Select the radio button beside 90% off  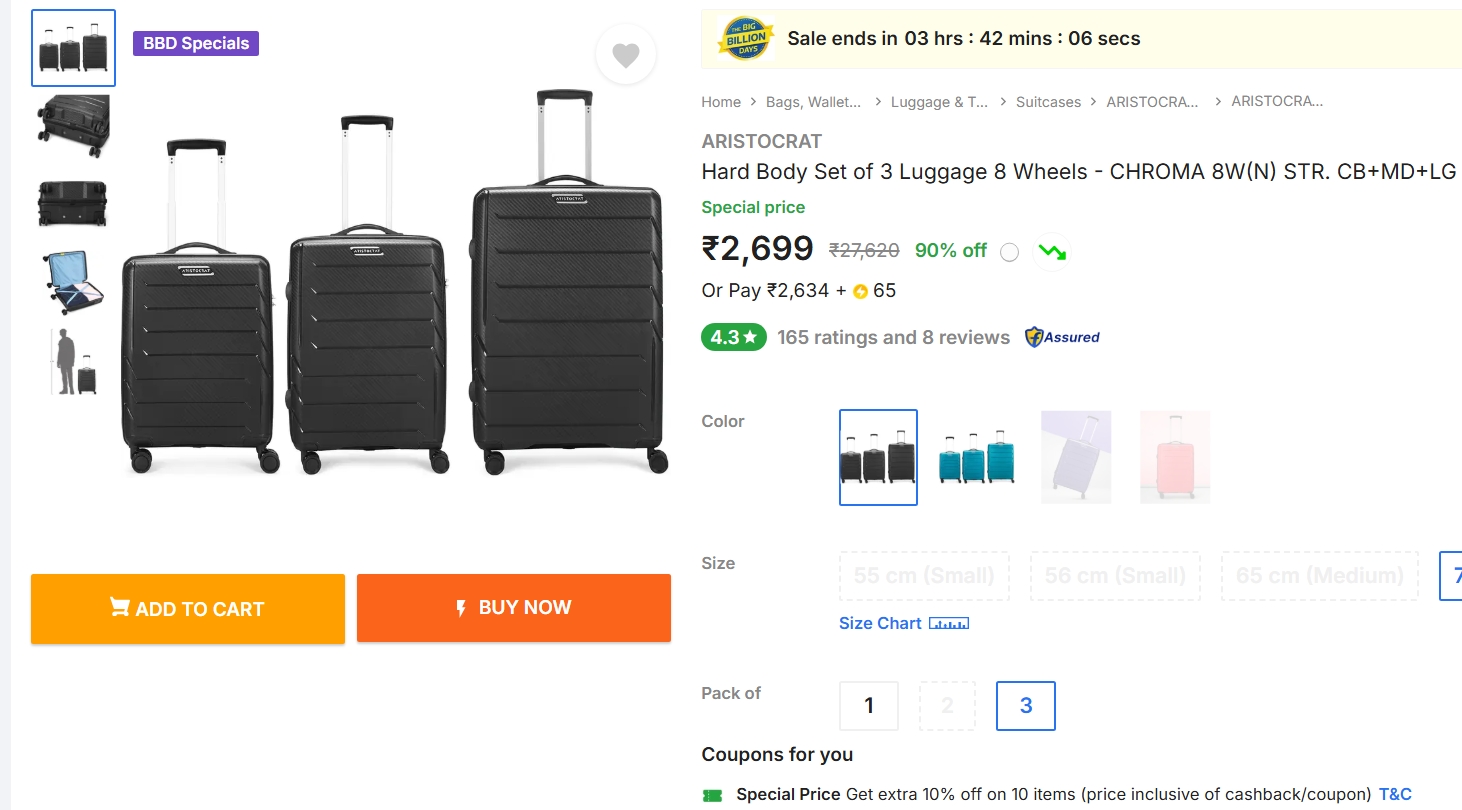click(x=1009, y=251)
